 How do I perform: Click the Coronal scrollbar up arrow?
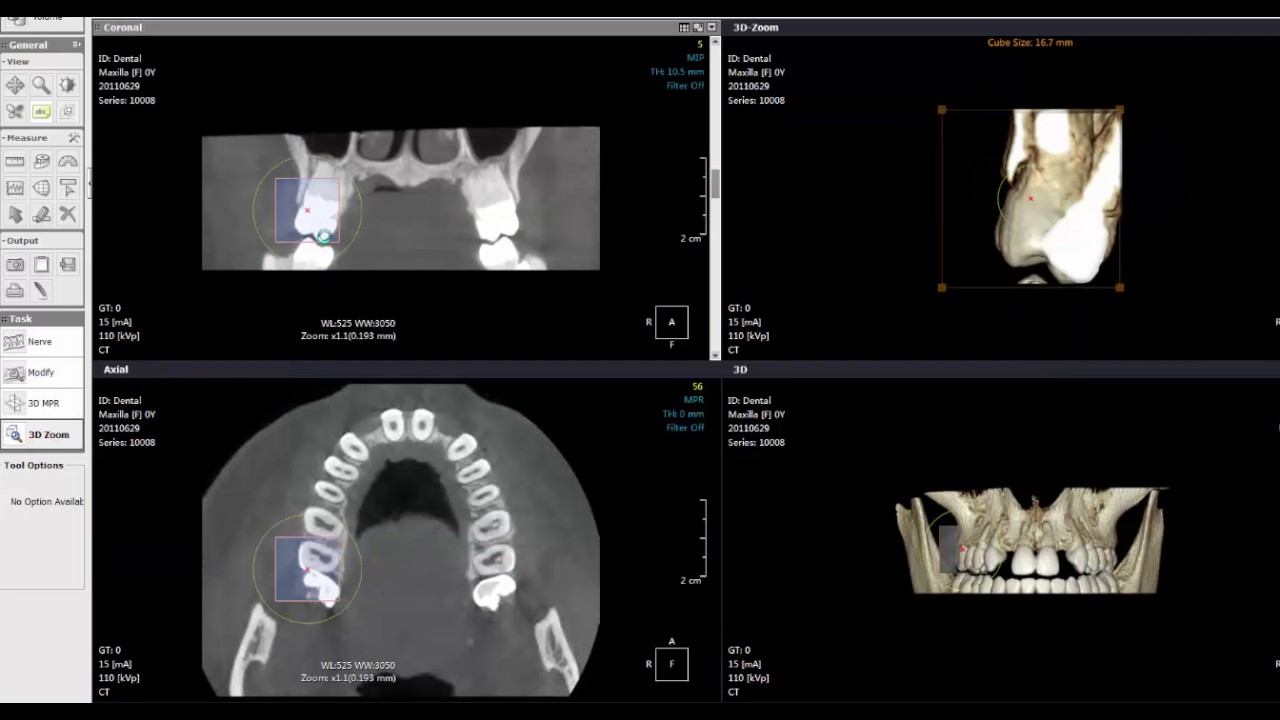pyautogui.click(x=715, y=43)
